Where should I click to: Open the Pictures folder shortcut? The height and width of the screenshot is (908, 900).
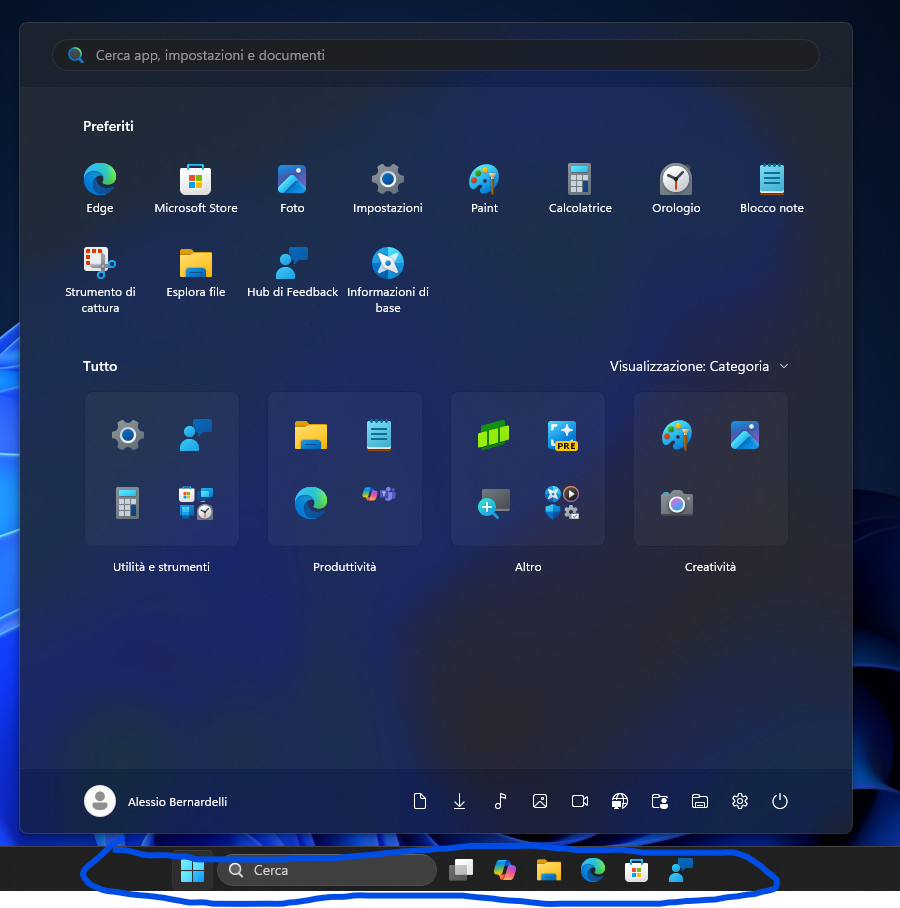[x=540, y=801]
